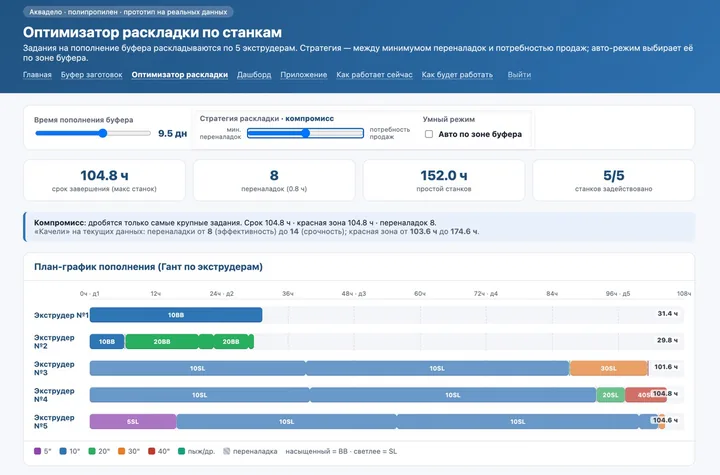720x475 pixels.
Task: Click the Аквадело prototype badge
Action: tap(128, 12)
